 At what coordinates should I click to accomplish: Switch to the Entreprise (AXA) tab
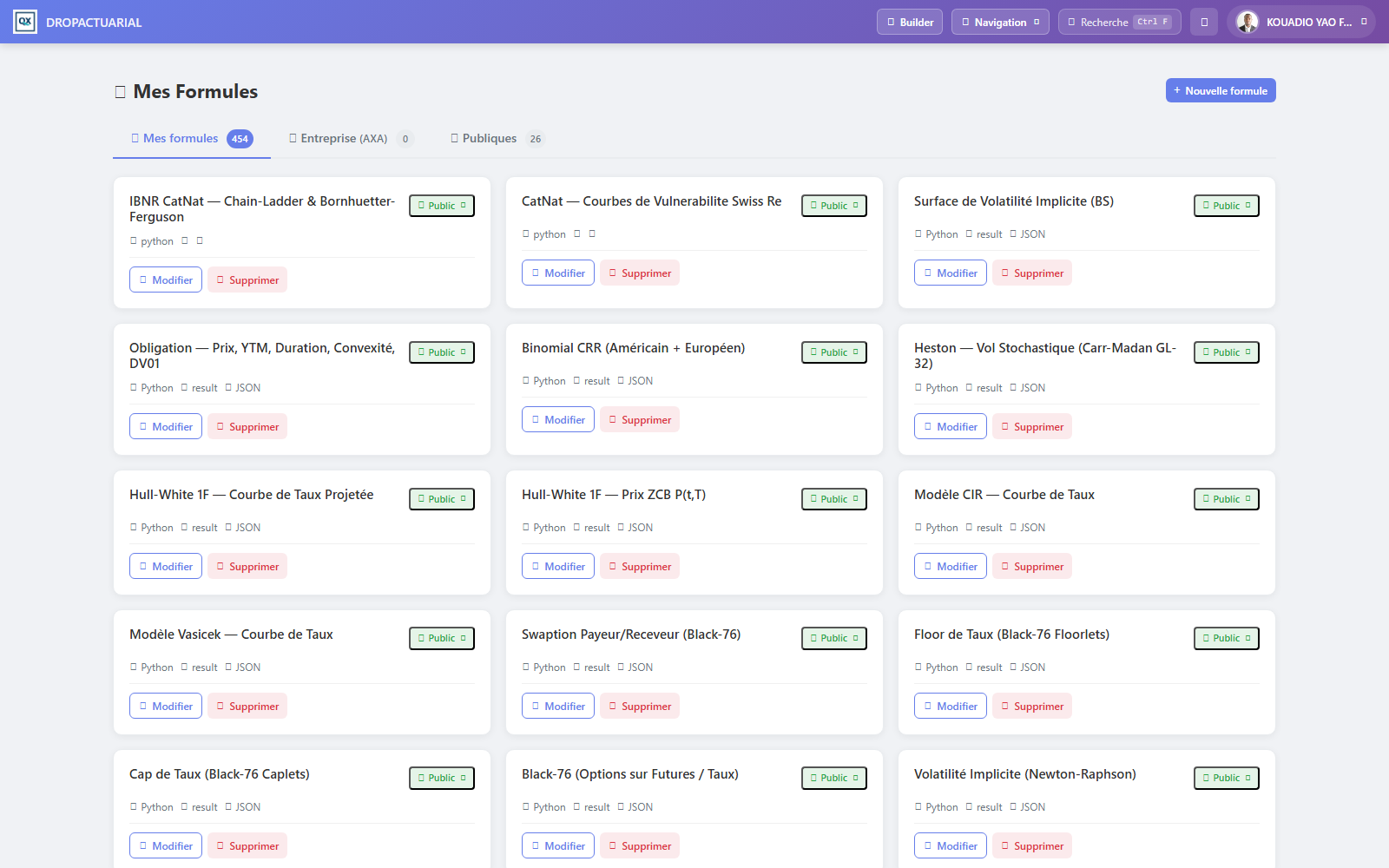pyautogui.click(x=351, y=139)
